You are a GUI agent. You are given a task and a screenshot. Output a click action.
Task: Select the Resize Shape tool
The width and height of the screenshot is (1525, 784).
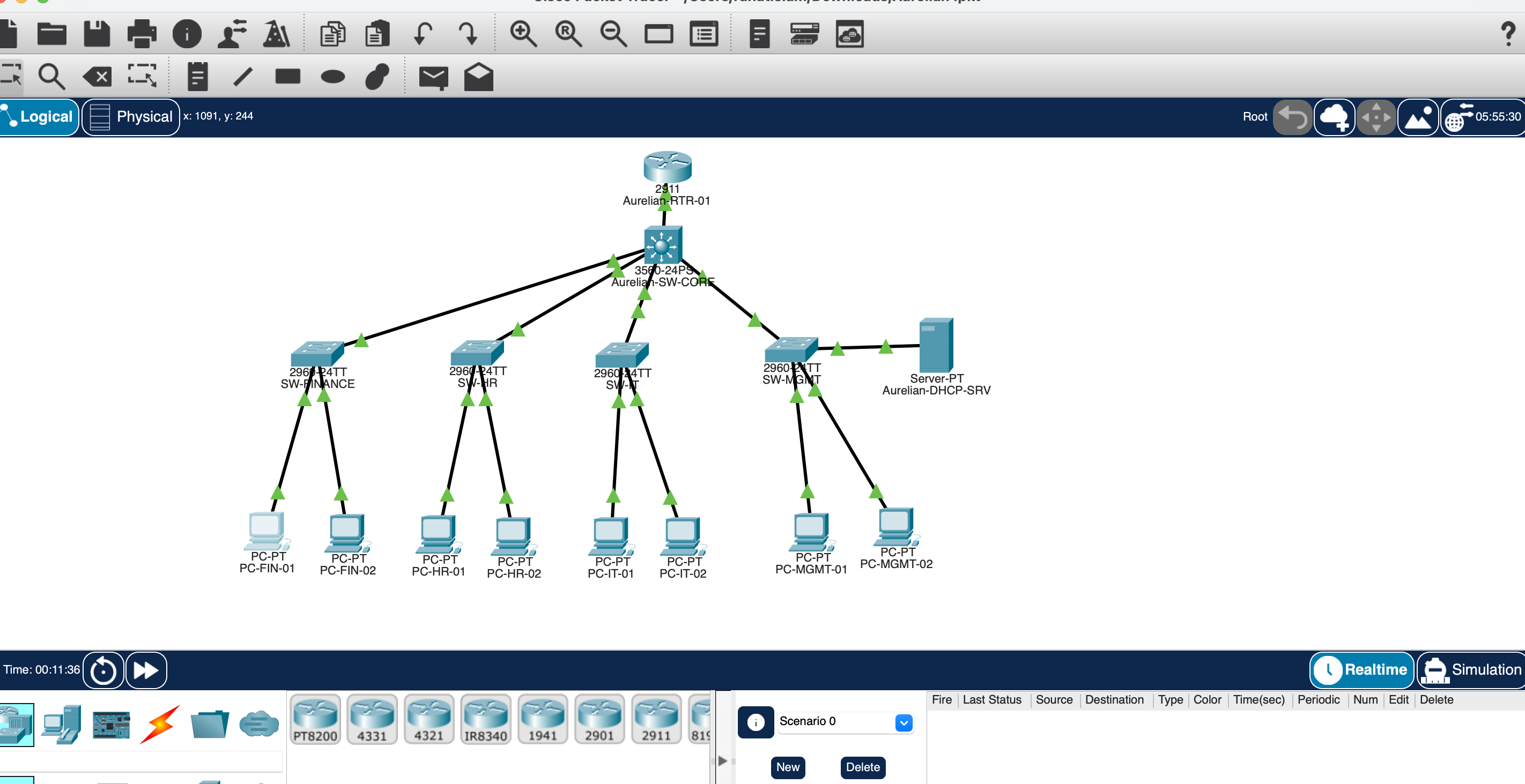coord(142,76)
